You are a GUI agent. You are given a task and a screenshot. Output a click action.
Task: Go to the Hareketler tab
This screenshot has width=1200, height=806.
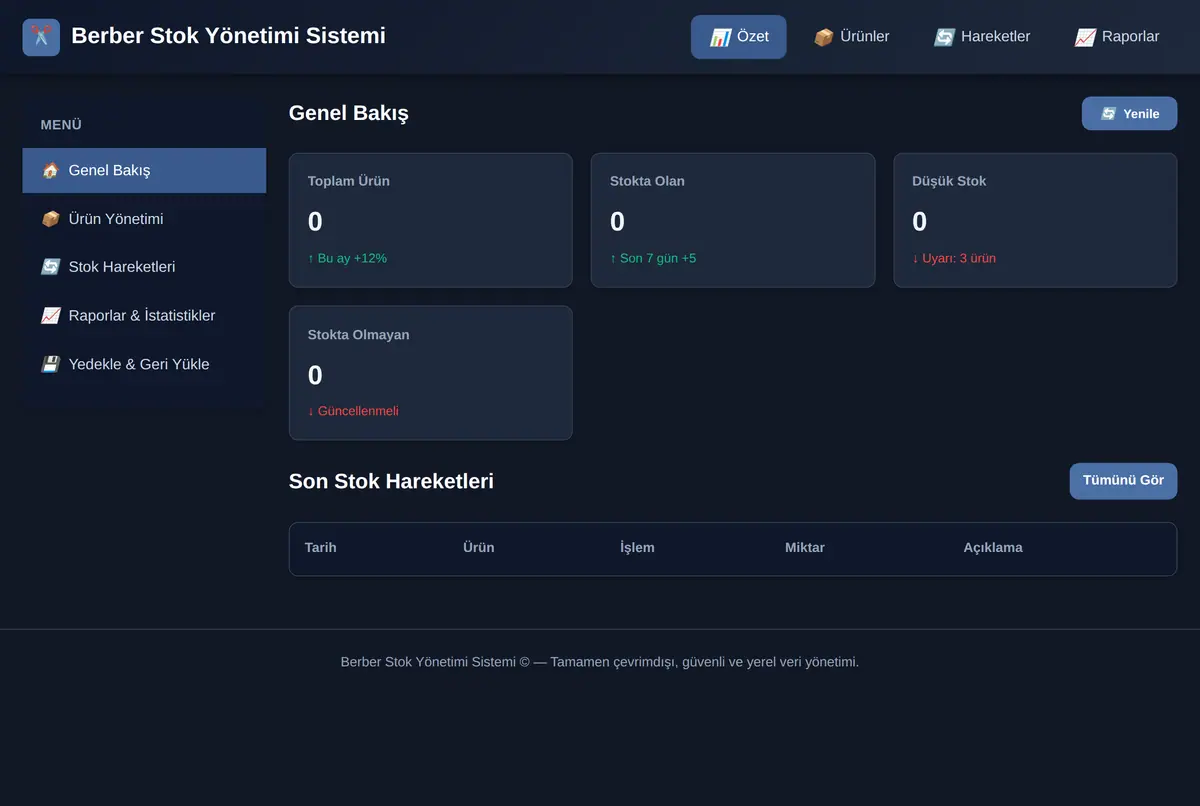pyautogui.click(x=982, y=37)
